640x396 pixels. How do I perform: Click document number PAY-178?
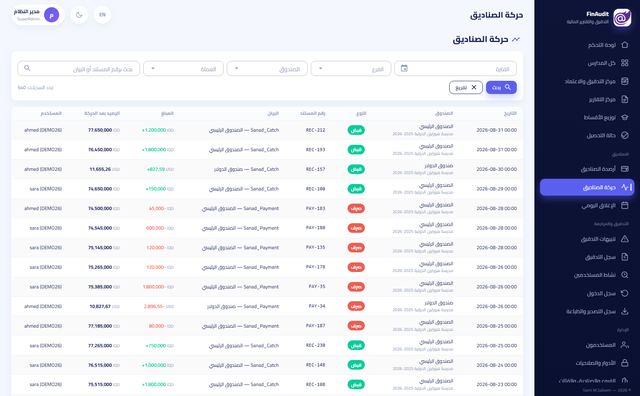click(316, 267)
